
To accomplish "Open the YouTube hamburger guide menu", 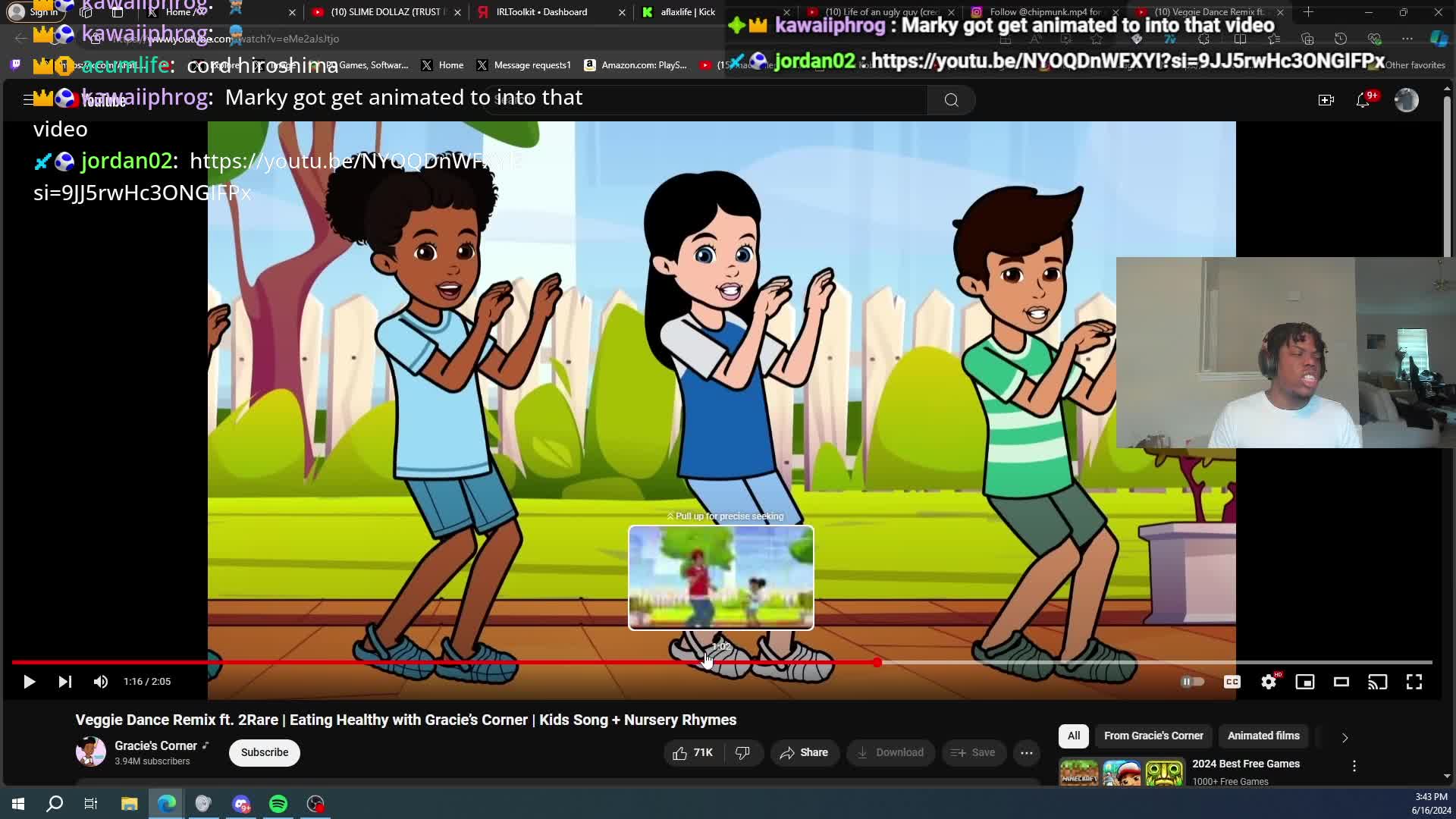I will click(x=28, y=99).
